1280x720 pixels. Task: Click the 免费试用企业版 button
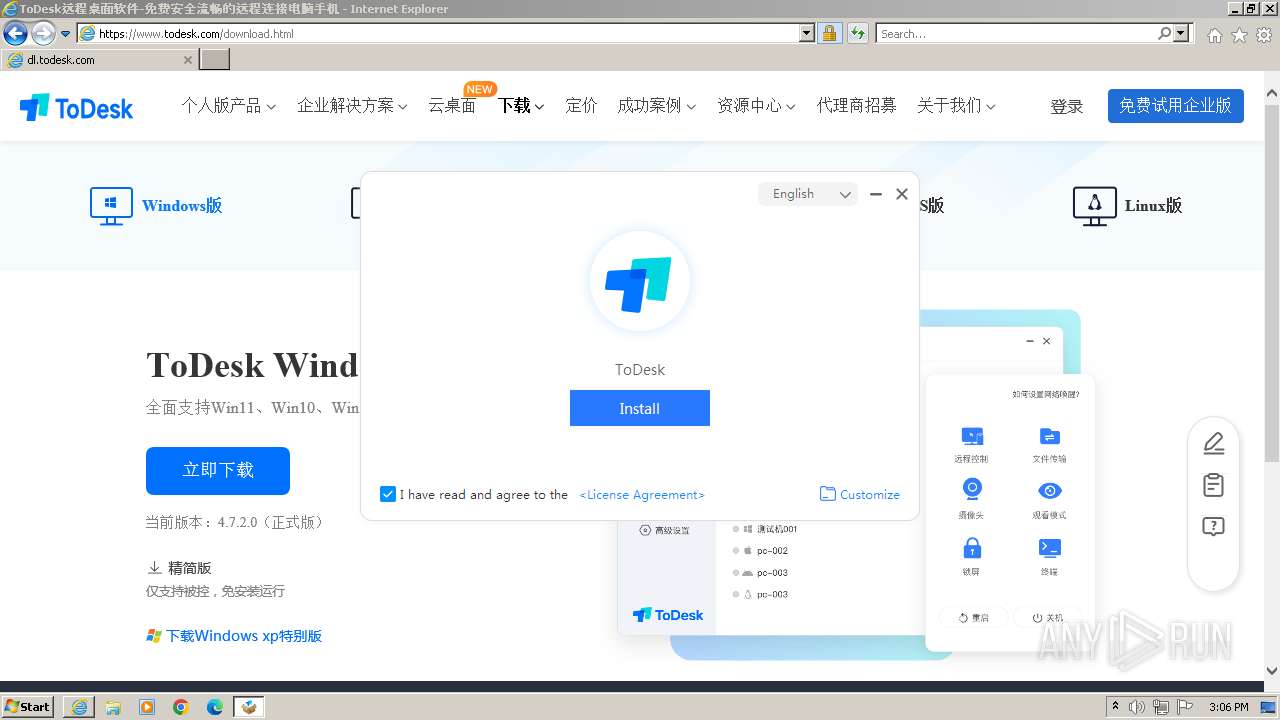1175,106
